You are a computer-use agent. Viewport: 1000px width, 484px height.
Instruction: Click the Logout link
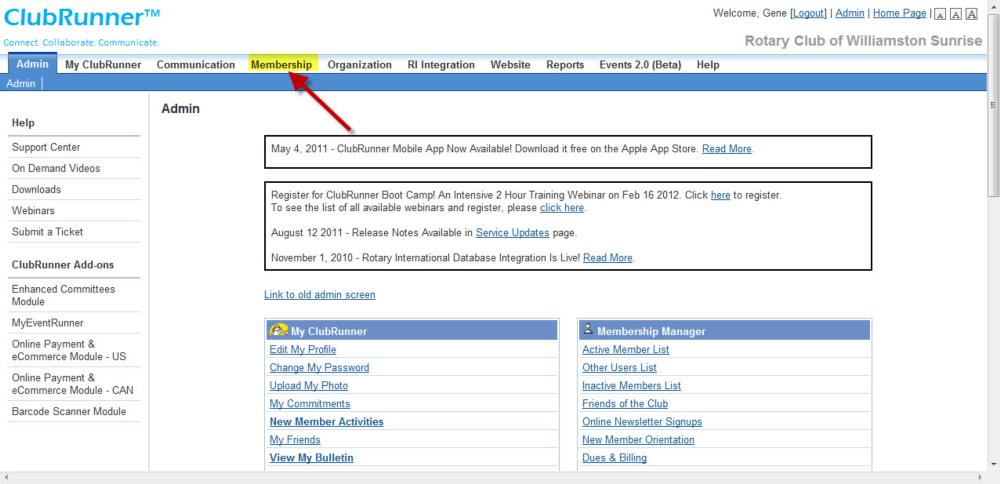(808, 13)
